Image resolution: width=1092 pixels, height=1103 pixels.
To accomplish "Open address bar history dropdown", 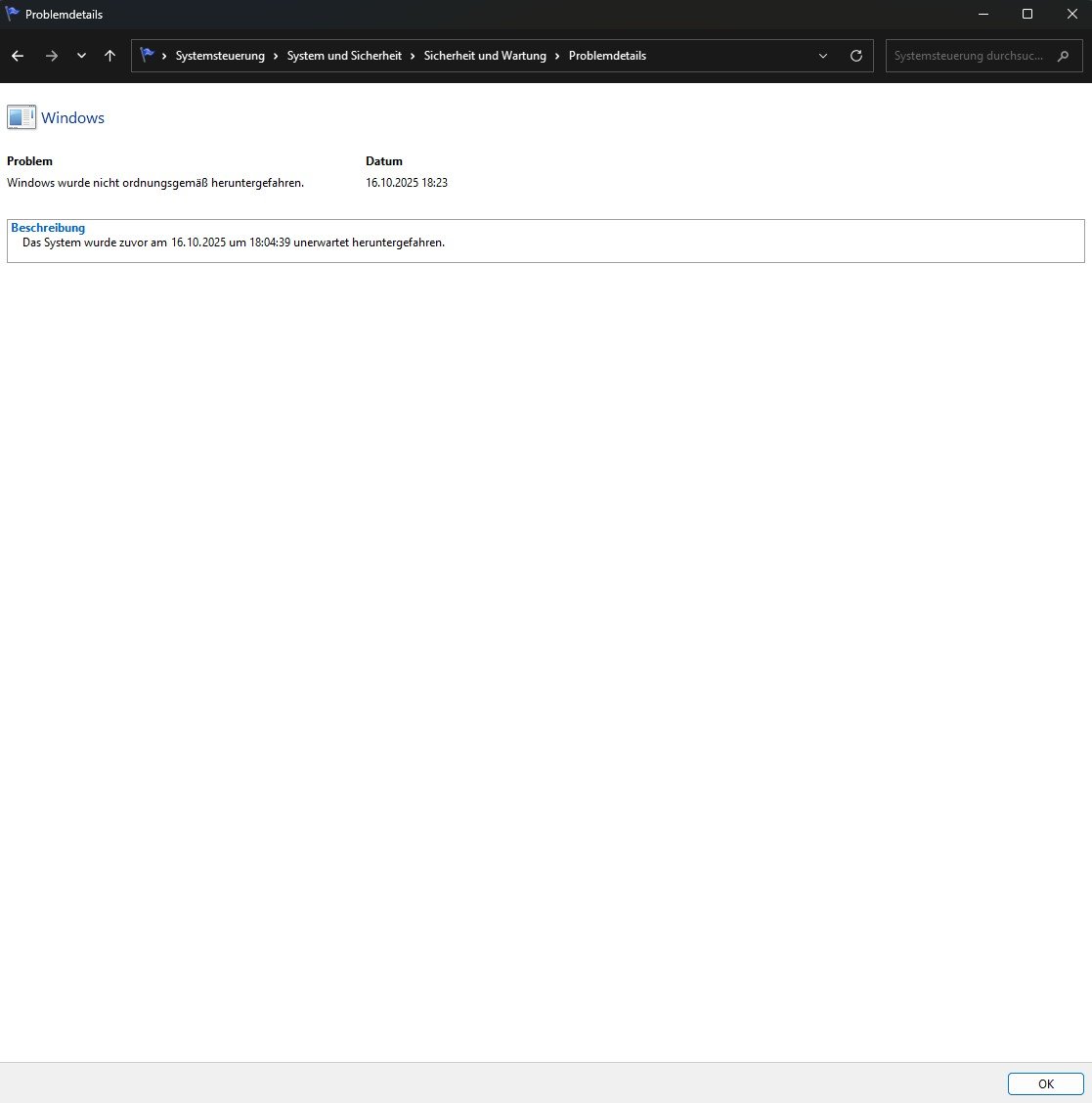I will pos(823,56).
